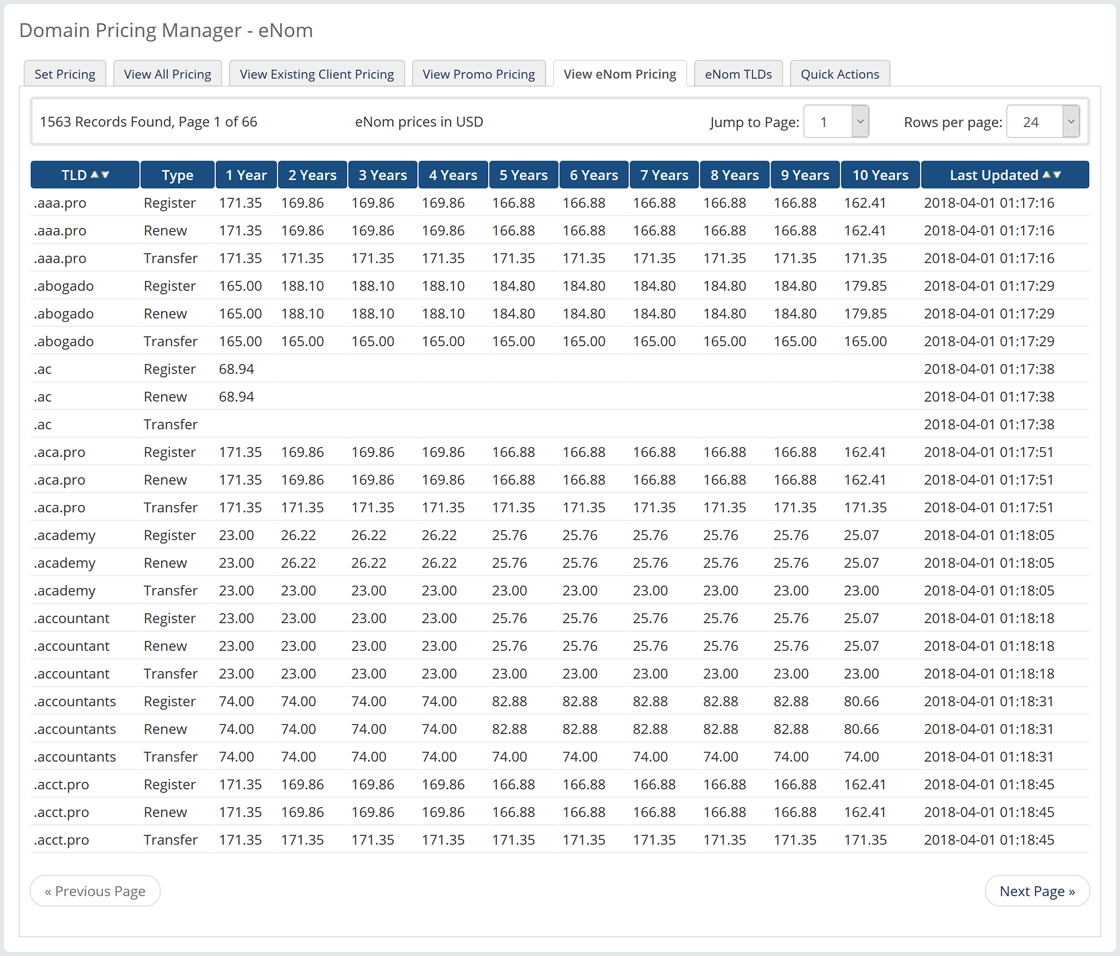Open the Jump to Page dropdown
Screen dimensions: 1120x956
coord(836,122)
